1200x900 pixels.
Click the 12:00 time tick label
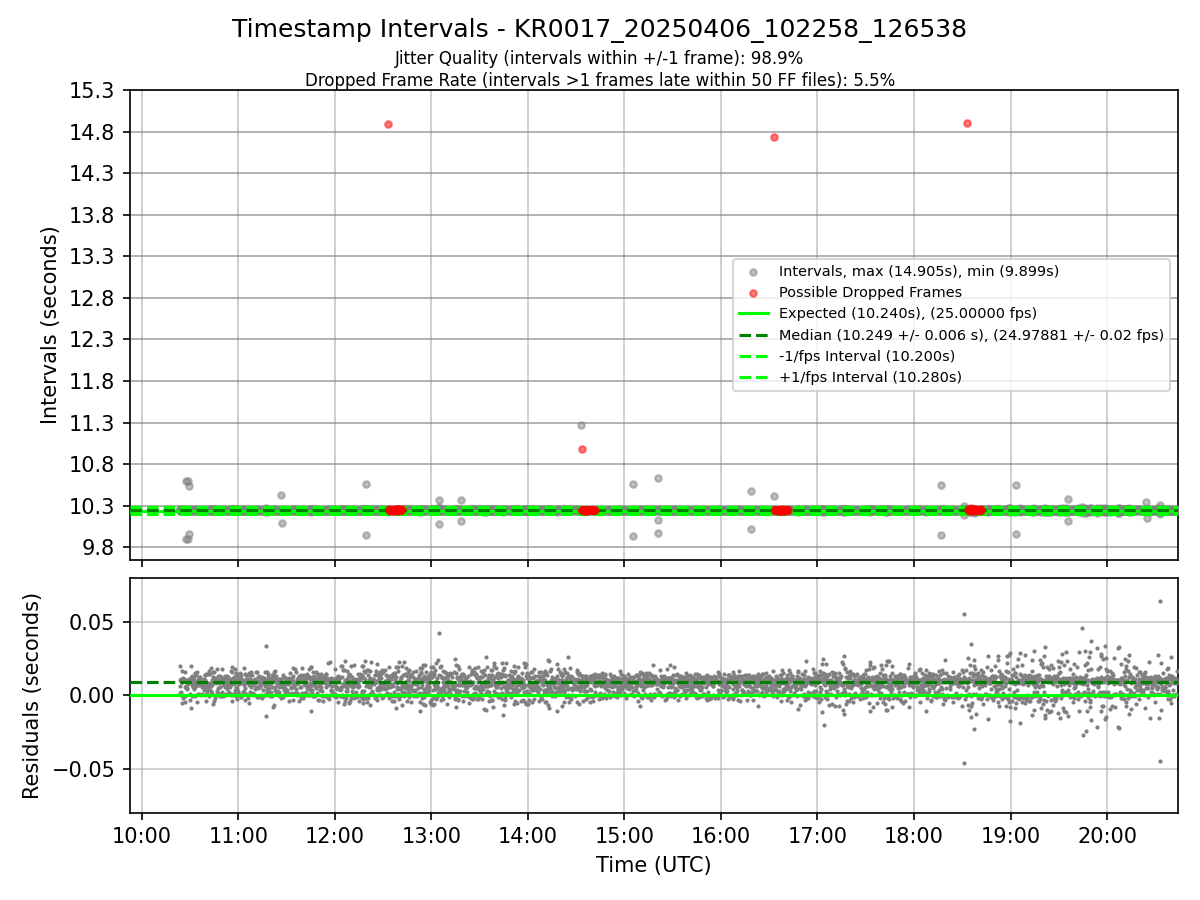tap(334, 836)
